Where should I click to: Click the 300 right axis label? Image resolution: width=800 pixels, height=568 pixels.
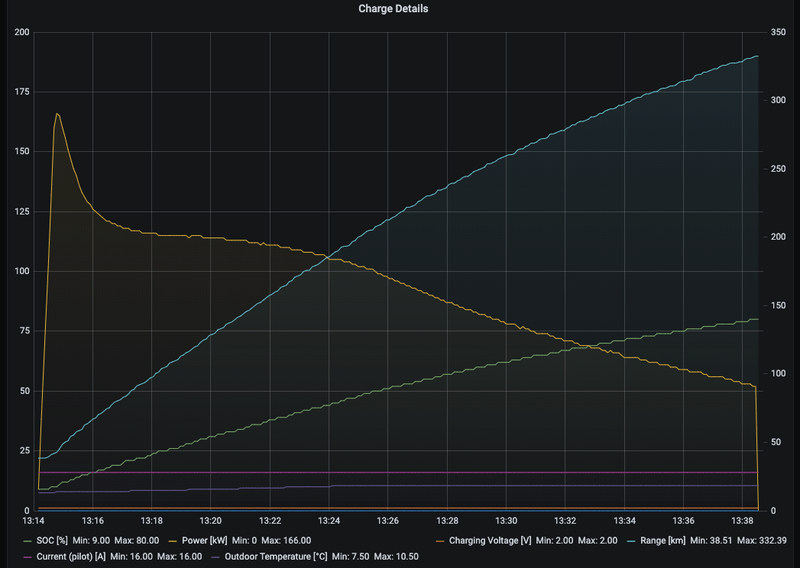click(778, 100)
